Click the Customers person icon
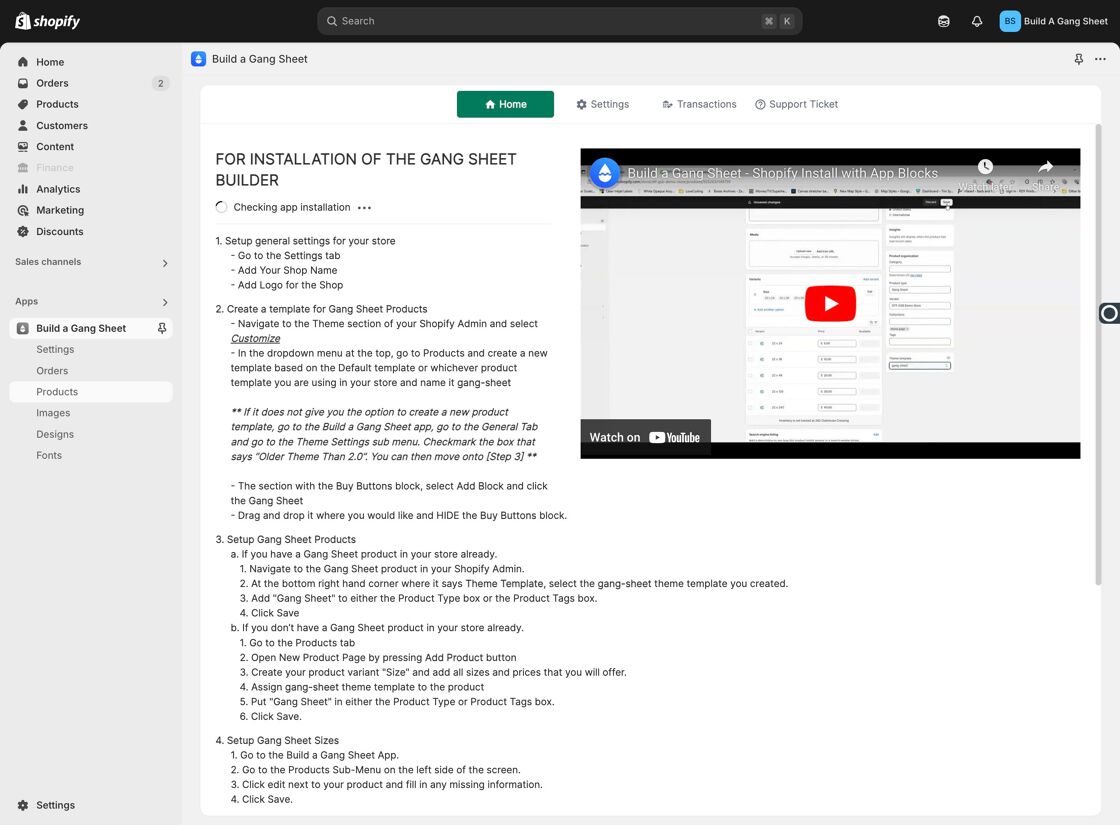Image resolution: width=1120 pixels, height=825 pixels. tap(23, 126)
